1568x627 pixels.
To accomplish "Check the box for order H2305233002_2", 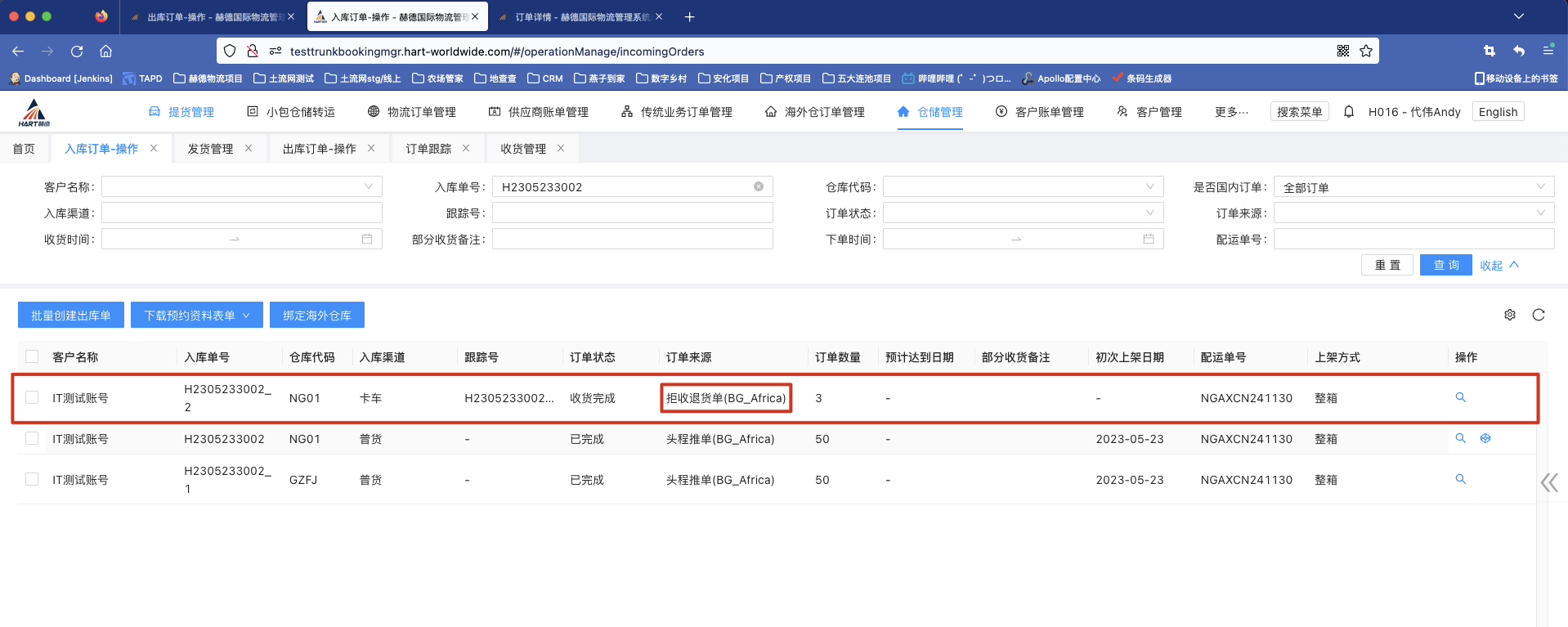I will pos(32,397).
